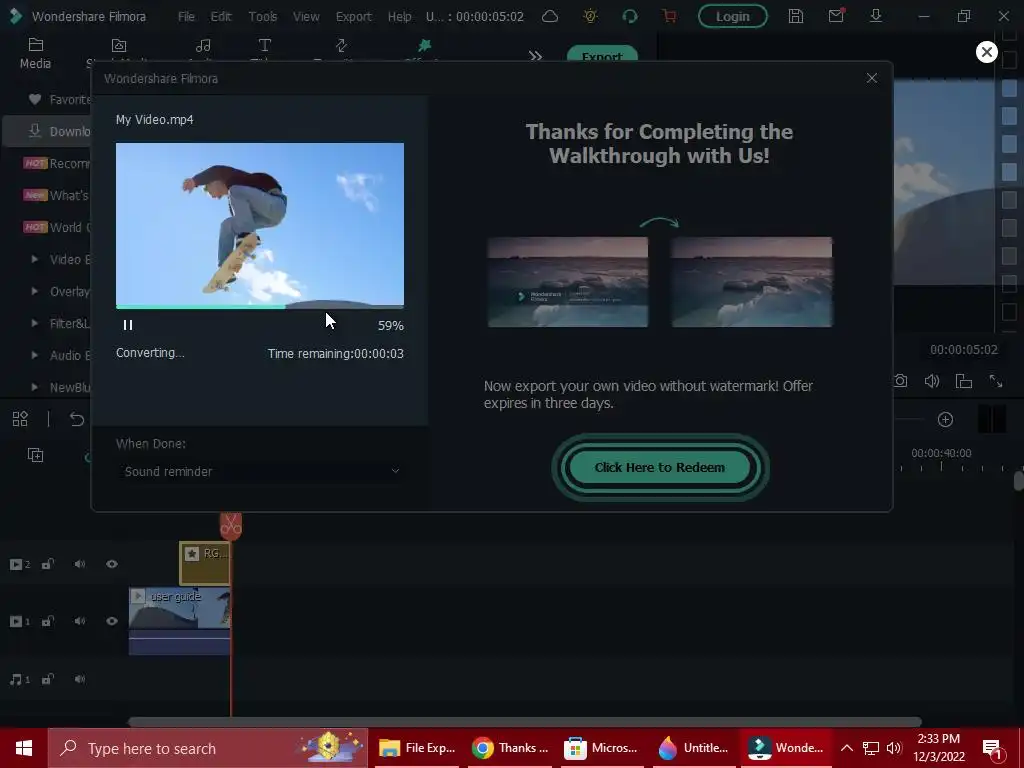
Task: Click the lightbulb tips icon
Action: click(x=590, y=16)
